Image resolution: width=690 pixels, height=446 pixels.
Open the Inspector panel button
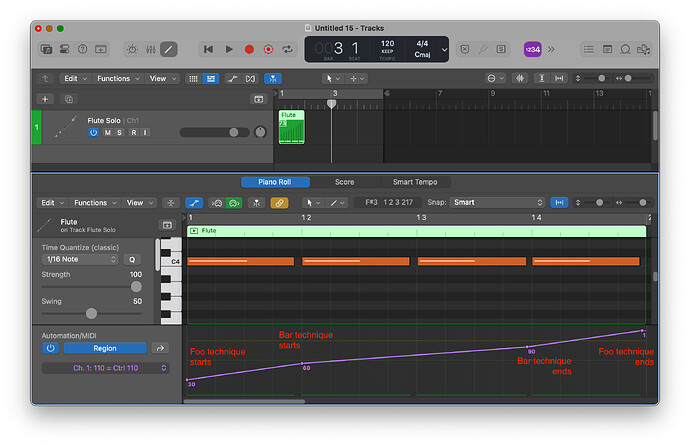(64, 49)
